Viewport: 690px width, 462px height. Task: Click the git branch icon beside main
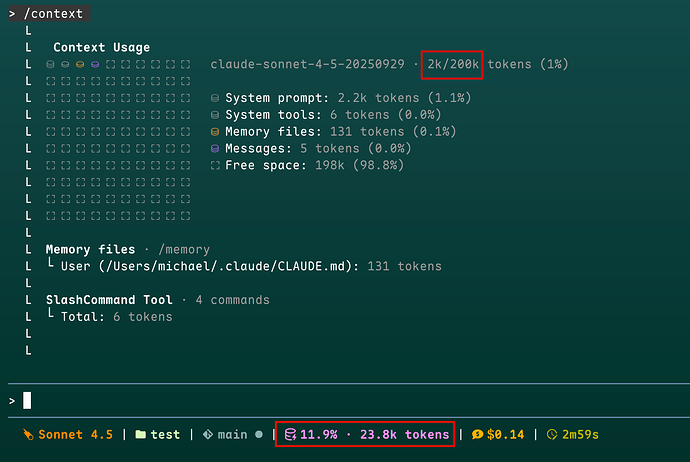click(208, 435)
